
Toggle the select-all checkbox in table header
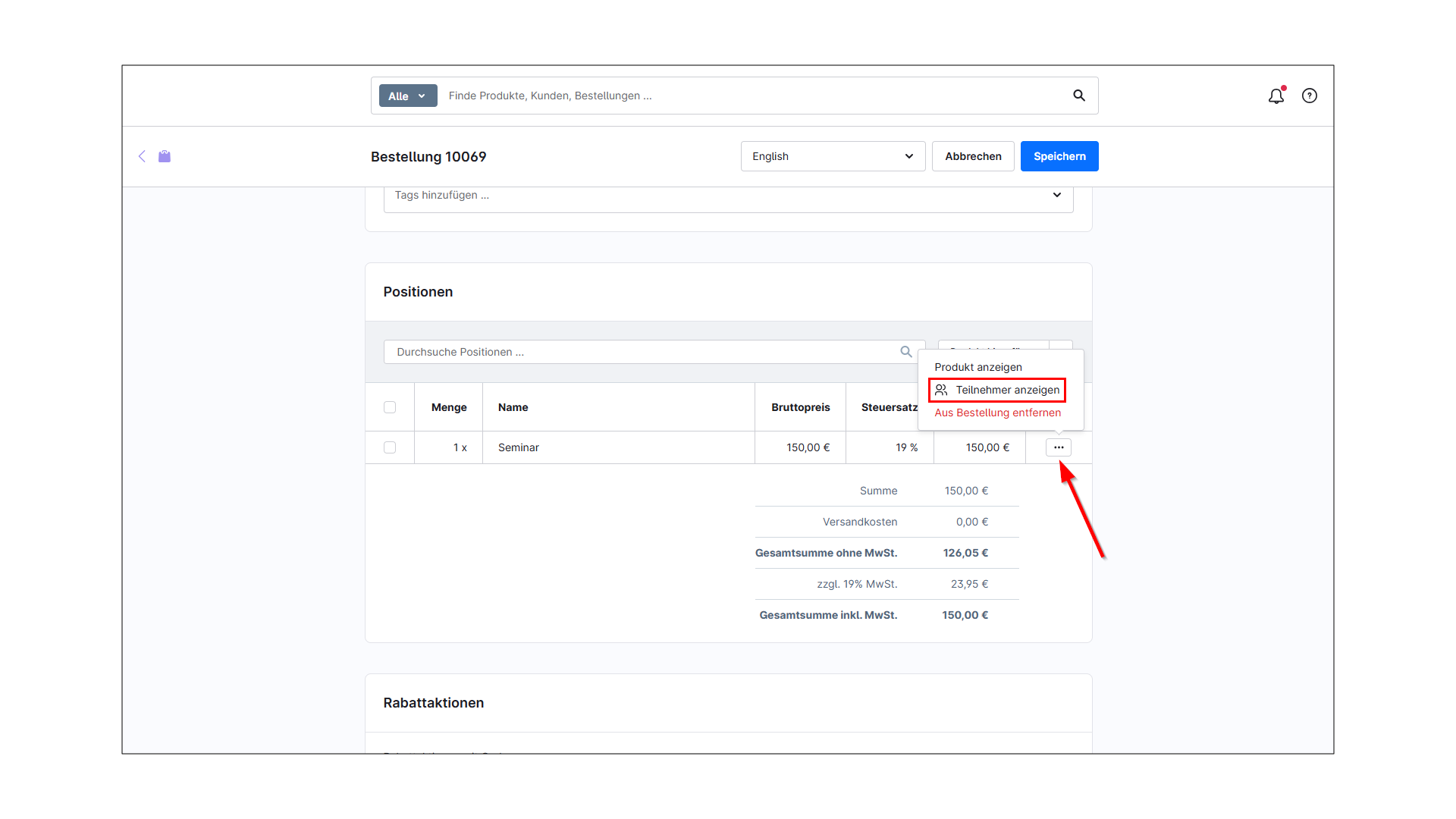(x=390, y=407)
